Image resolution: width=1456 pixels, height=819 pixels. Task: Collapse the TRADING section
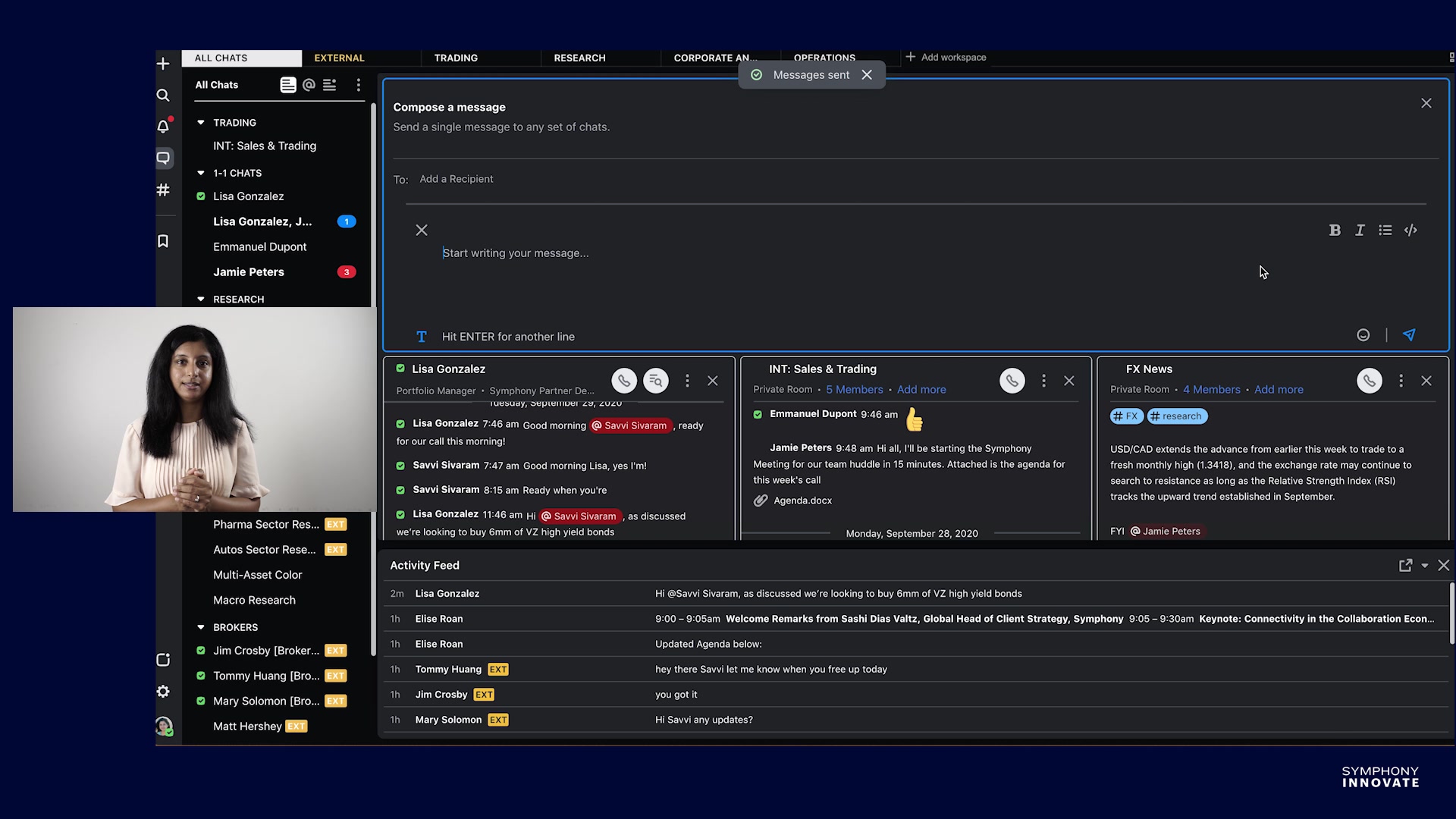click(200, 122)
